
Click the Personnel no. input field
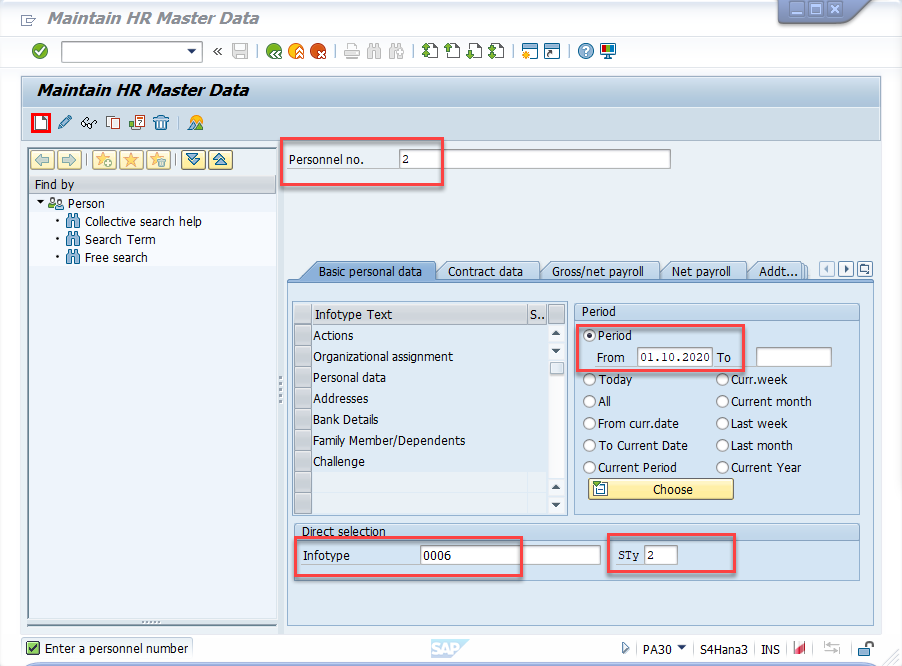tap(534, 159)
